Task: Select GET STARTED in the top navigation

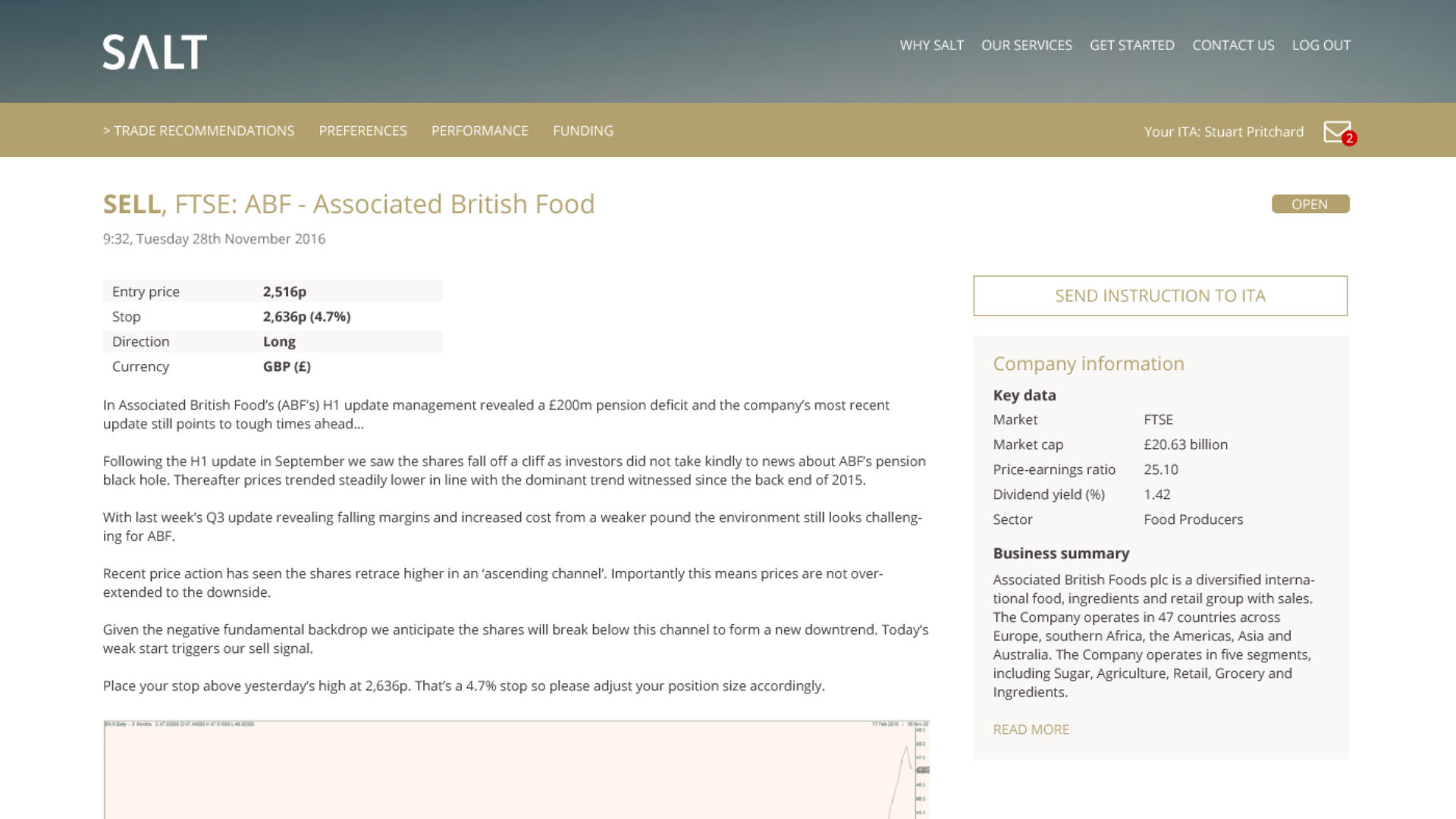Action: coord(1131,45)
